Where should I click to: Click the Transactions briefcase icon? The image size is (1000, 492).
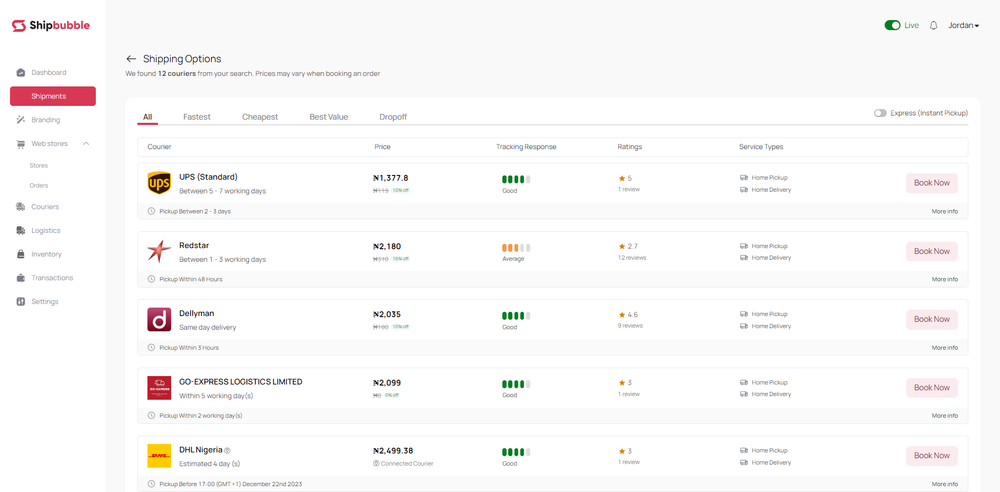coord(20,278)
